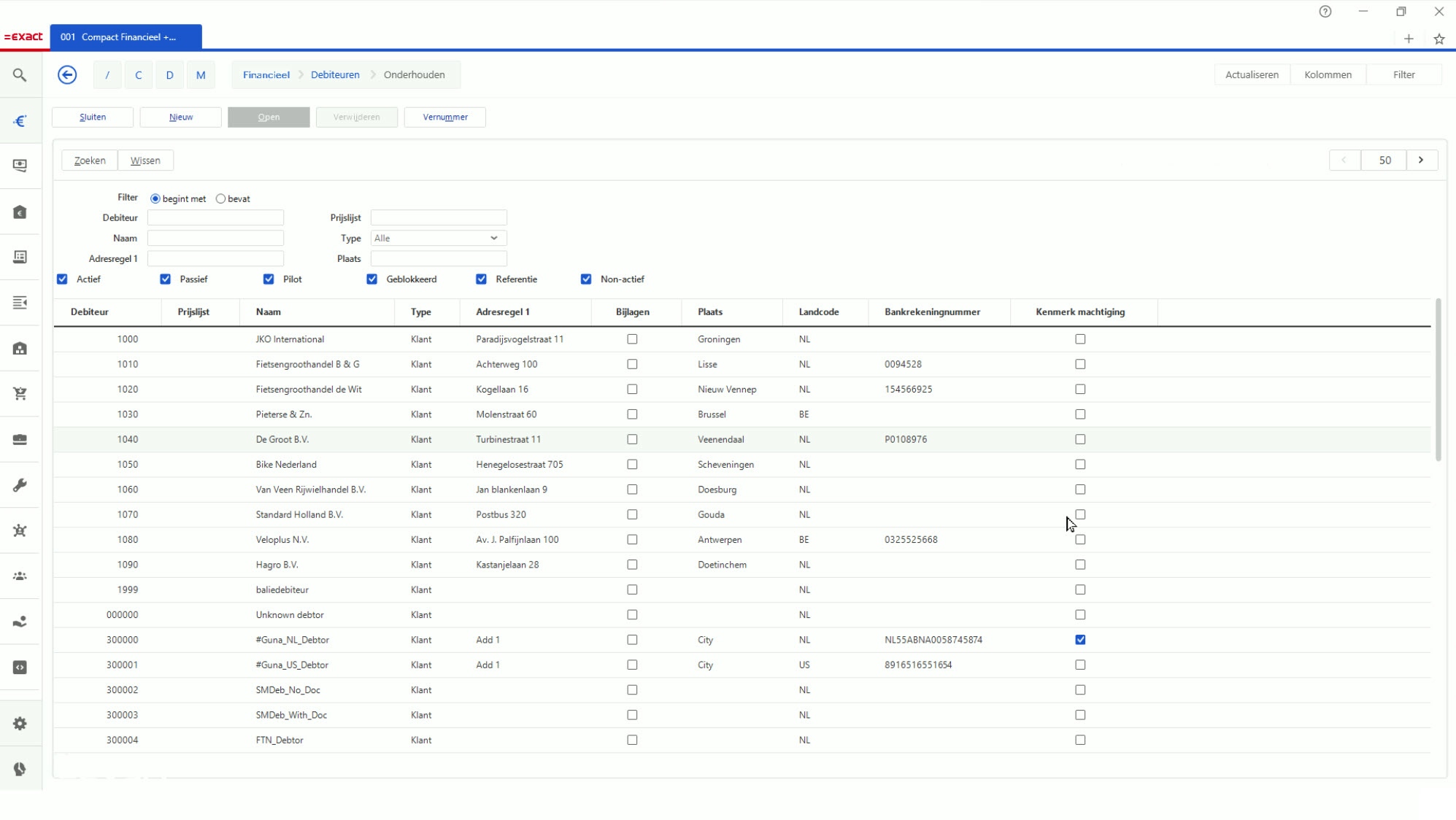This screenshot has height=820, width=1456.
Task: Open the code brackets sidebar icon
Action: pyautogui.click(x=20, y=668)
